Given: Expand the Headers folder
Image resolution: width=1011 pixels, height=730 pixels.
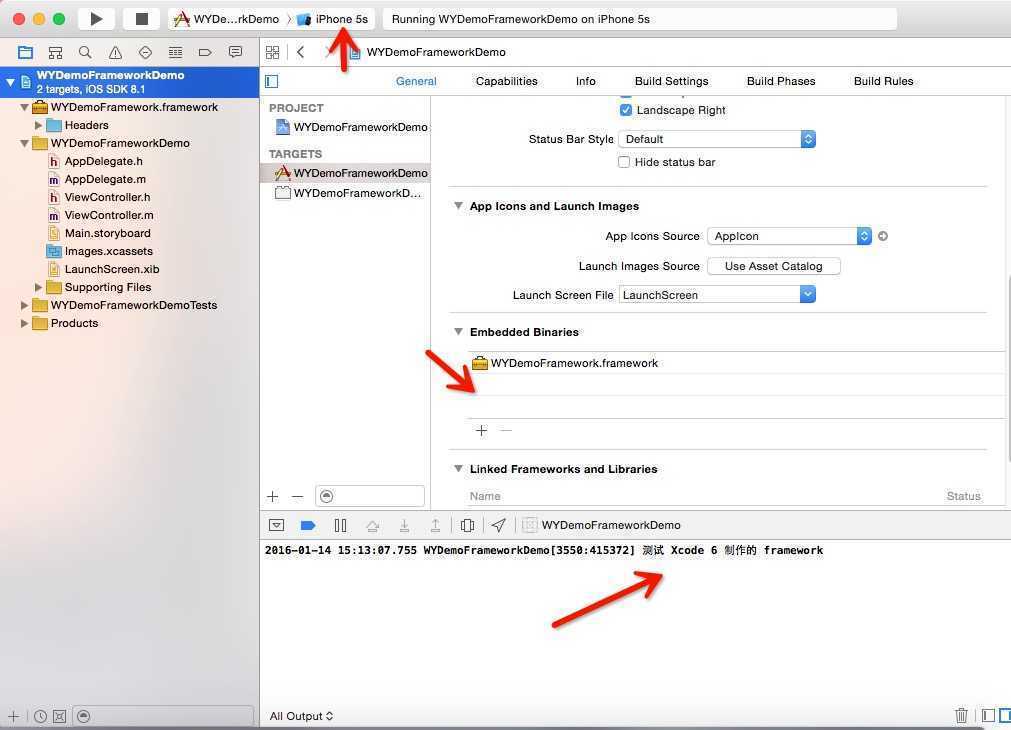Looking at the screenshot, I should [x=38, y=125].
